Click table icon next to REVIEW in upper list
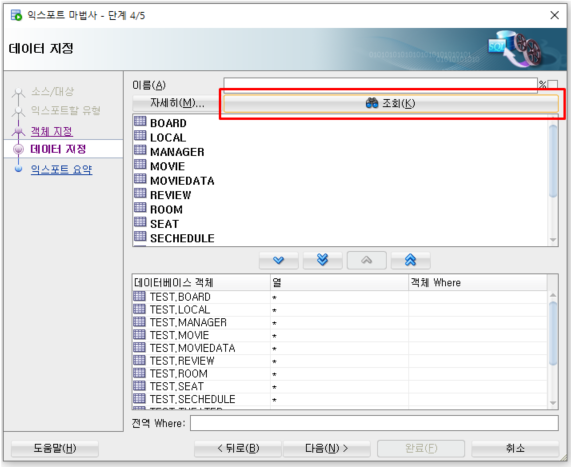This screenshot has height=467, width=571. coord(140,193)
